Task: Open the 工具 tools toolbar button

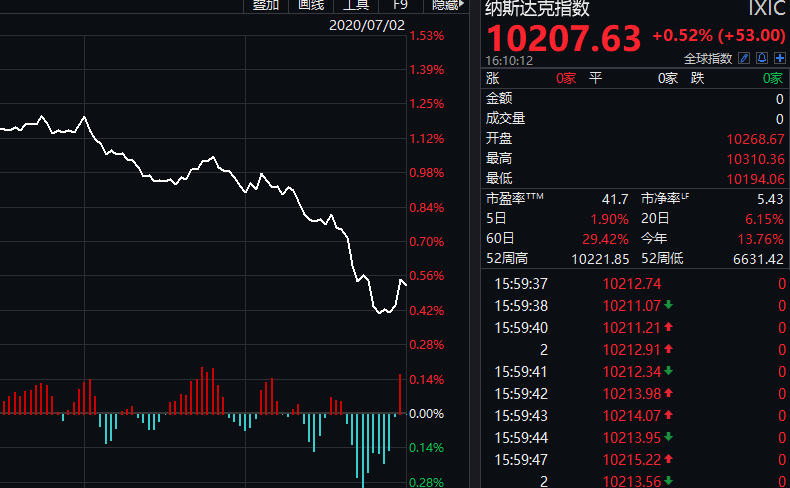Action: point(356,6)
